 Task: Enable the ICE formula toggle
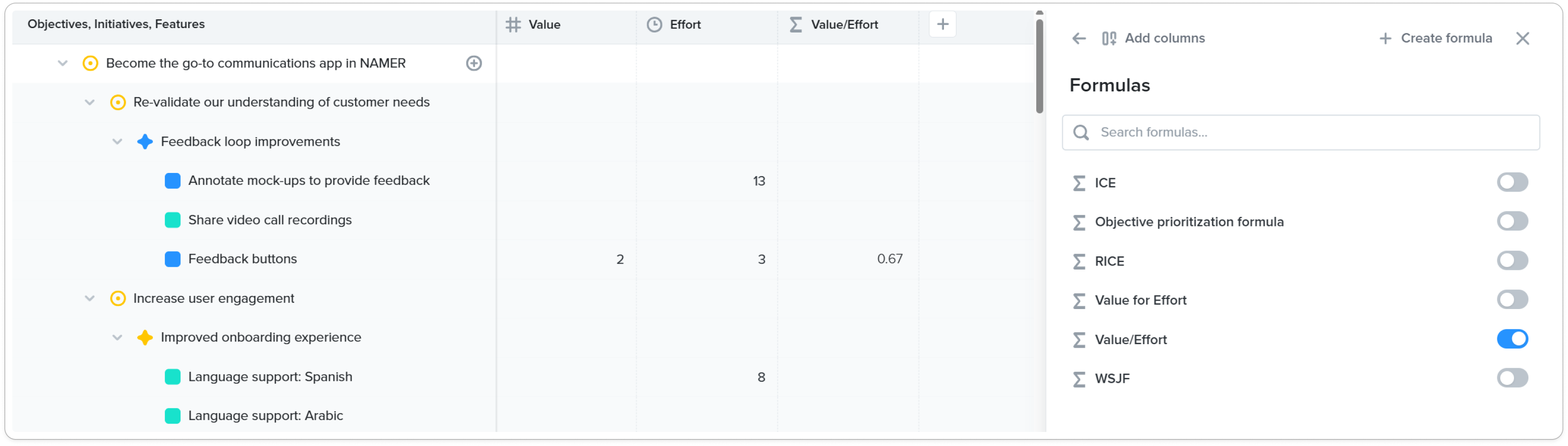pyautogui.click(x=1511, y=182)
